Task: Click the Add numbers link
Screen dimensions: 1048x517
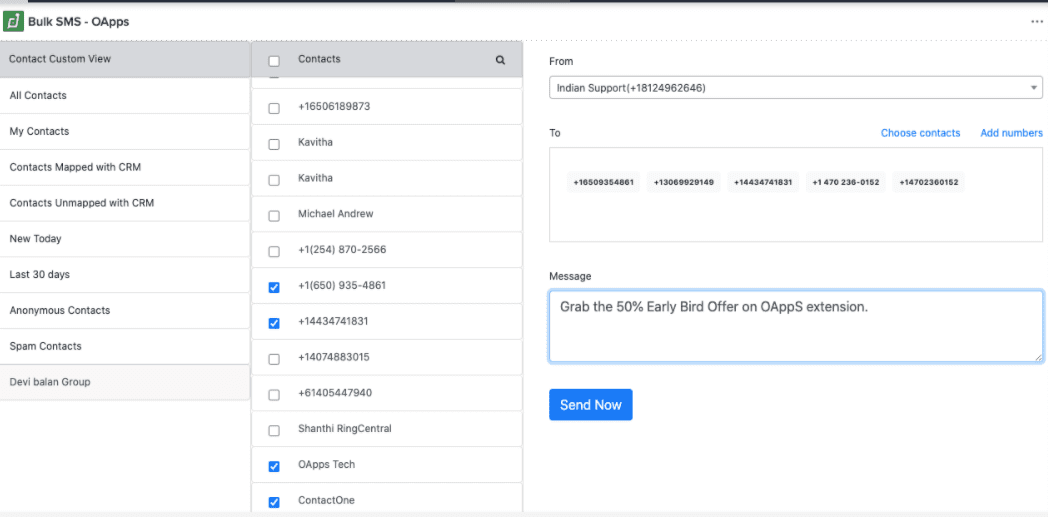Action: [1011, 133]
